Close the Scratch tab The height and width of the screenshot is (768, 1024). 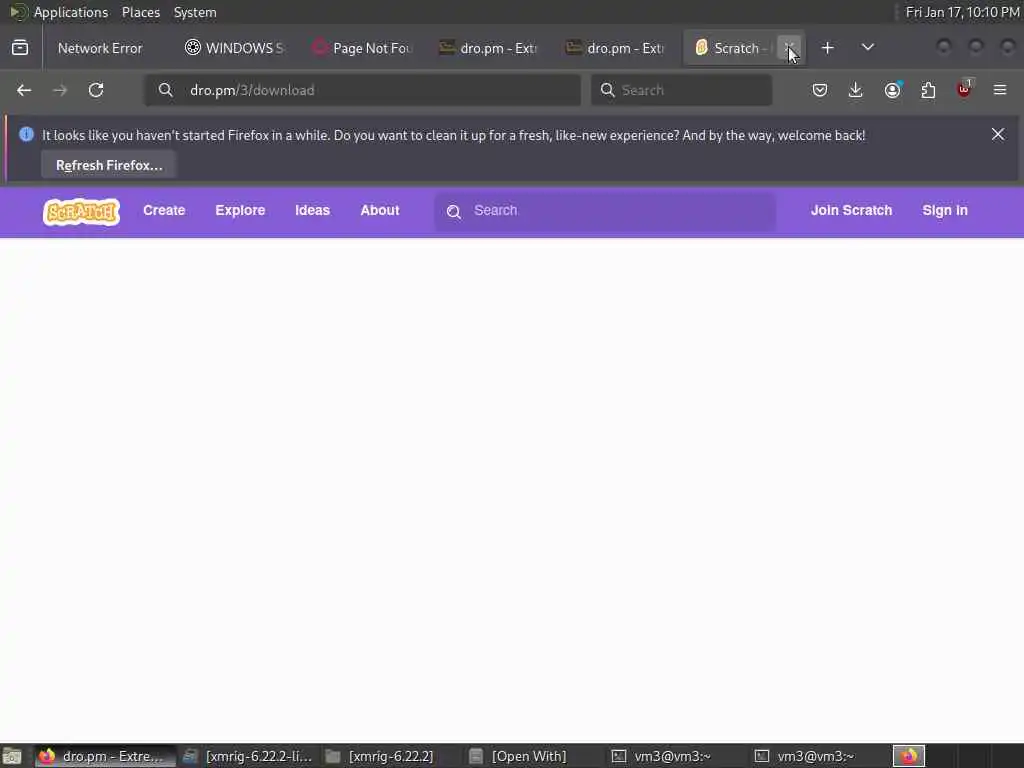coord(789,48)
